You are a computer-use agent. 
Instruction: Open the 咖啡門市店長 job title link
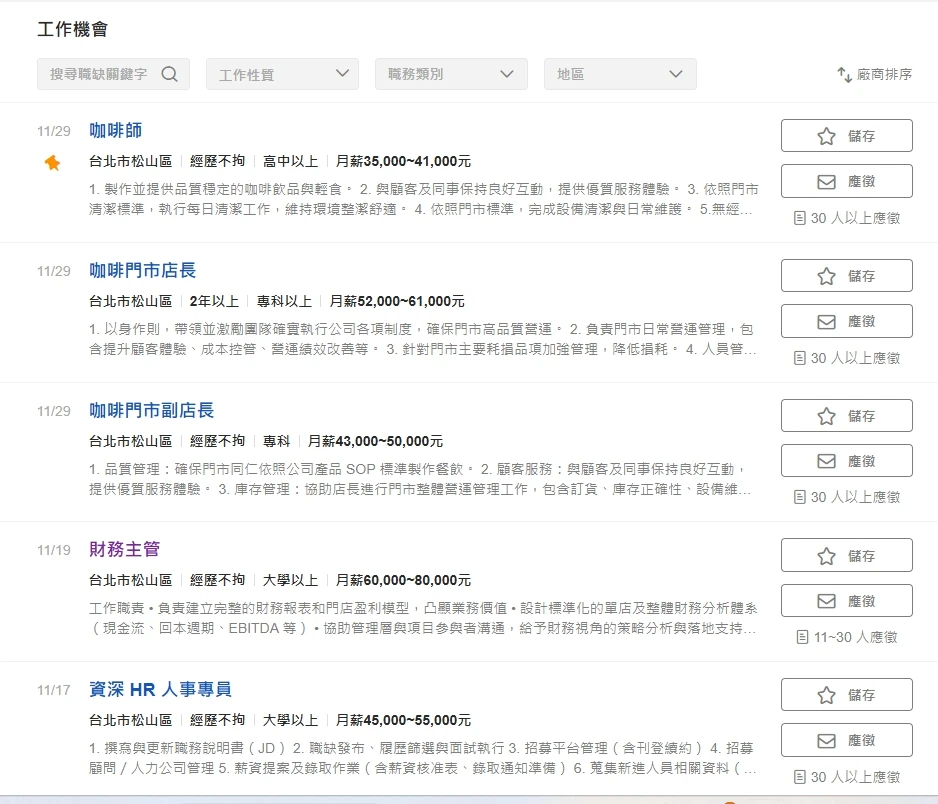143,271
